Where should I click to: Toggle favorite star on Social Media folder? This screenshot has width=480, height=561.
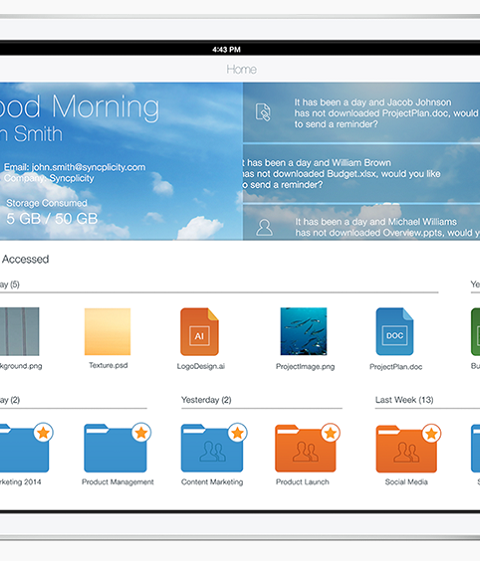pyautogui.click(x=431, y=434)
